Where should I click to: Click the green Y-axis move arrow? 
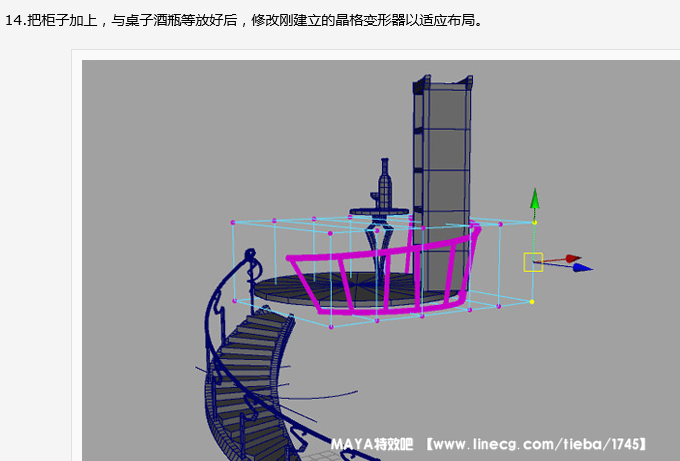(535, 197)
